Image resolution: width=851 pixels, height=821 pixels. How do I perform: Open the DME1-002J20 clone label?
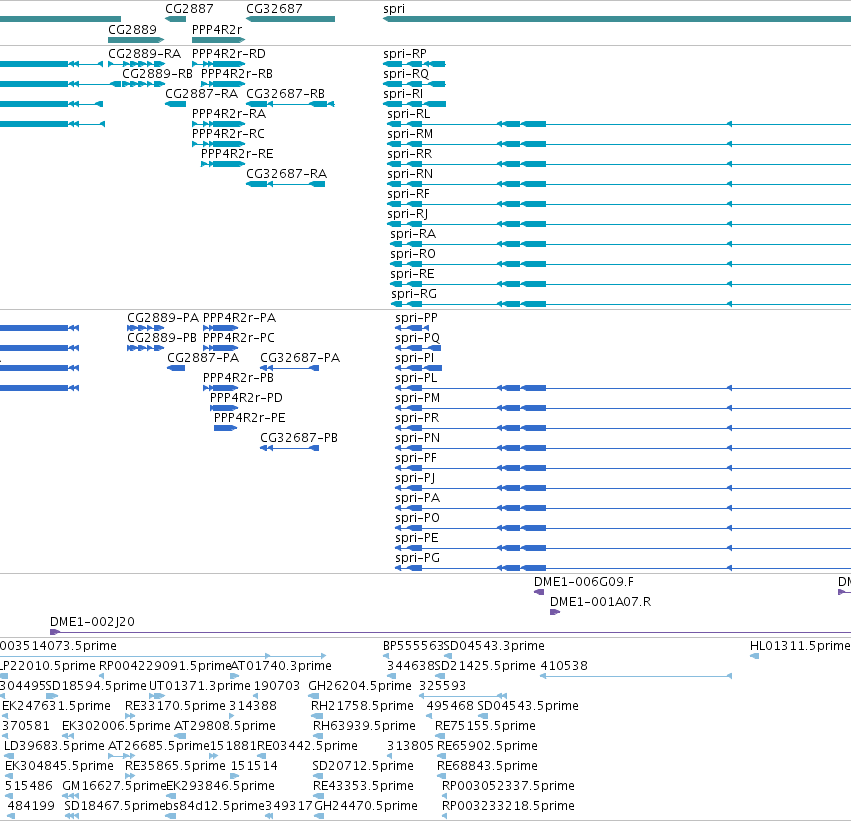pos(92,622)
